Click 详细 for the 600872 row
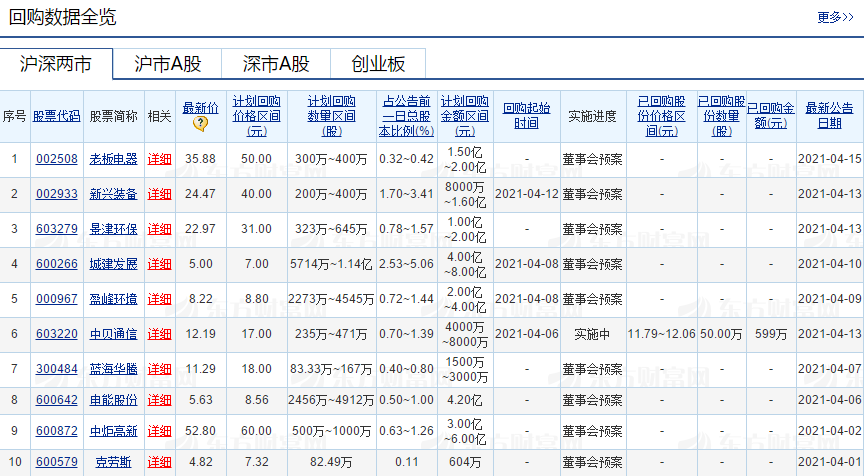The width and height of the screenshot is (866, 476). pos(160,431)
